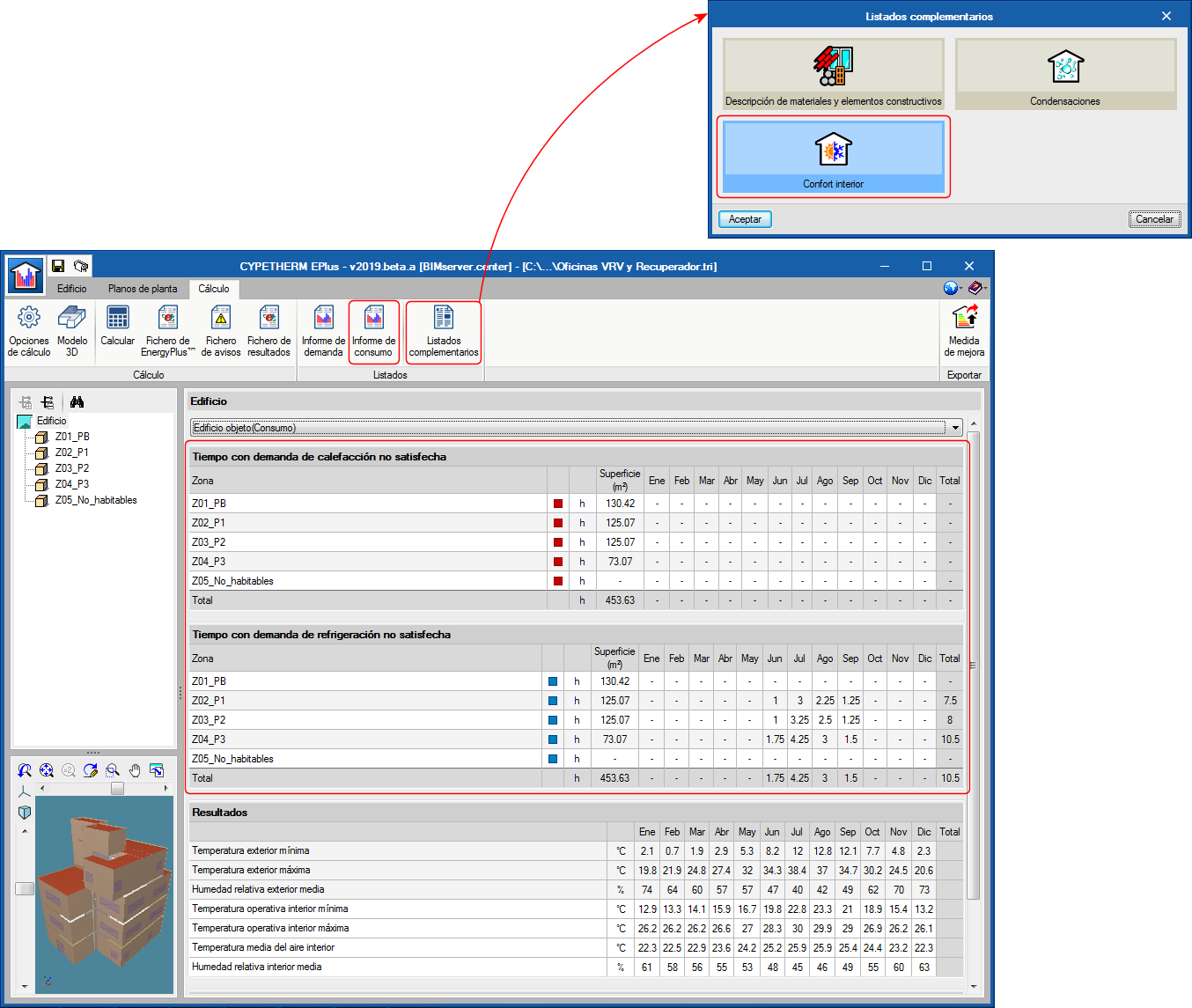Click the results panel vertical scrollbar
The width and height of the screenshot is (1192, 1008).
click(973, 665)
